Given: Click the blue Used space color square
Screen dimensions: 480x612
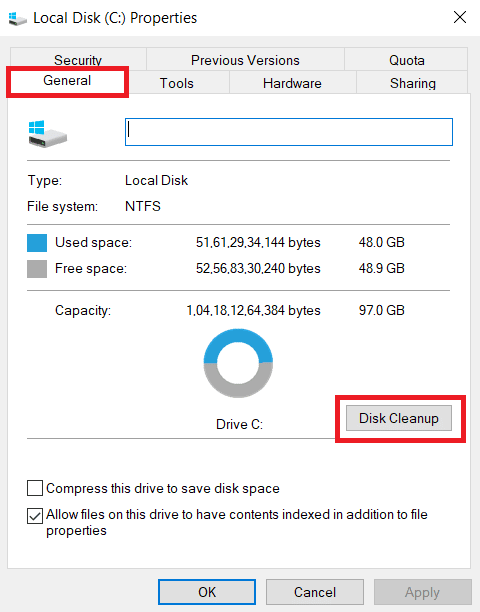Looking at the screenshot, I should [37, 243].
